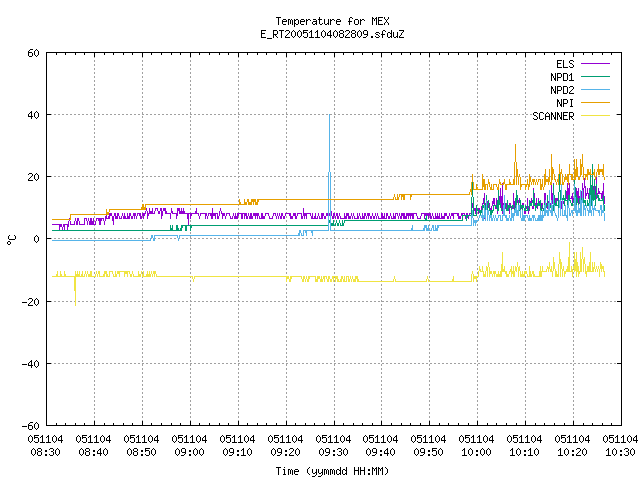Click the -60 y-axis tick label

(31, 426)
